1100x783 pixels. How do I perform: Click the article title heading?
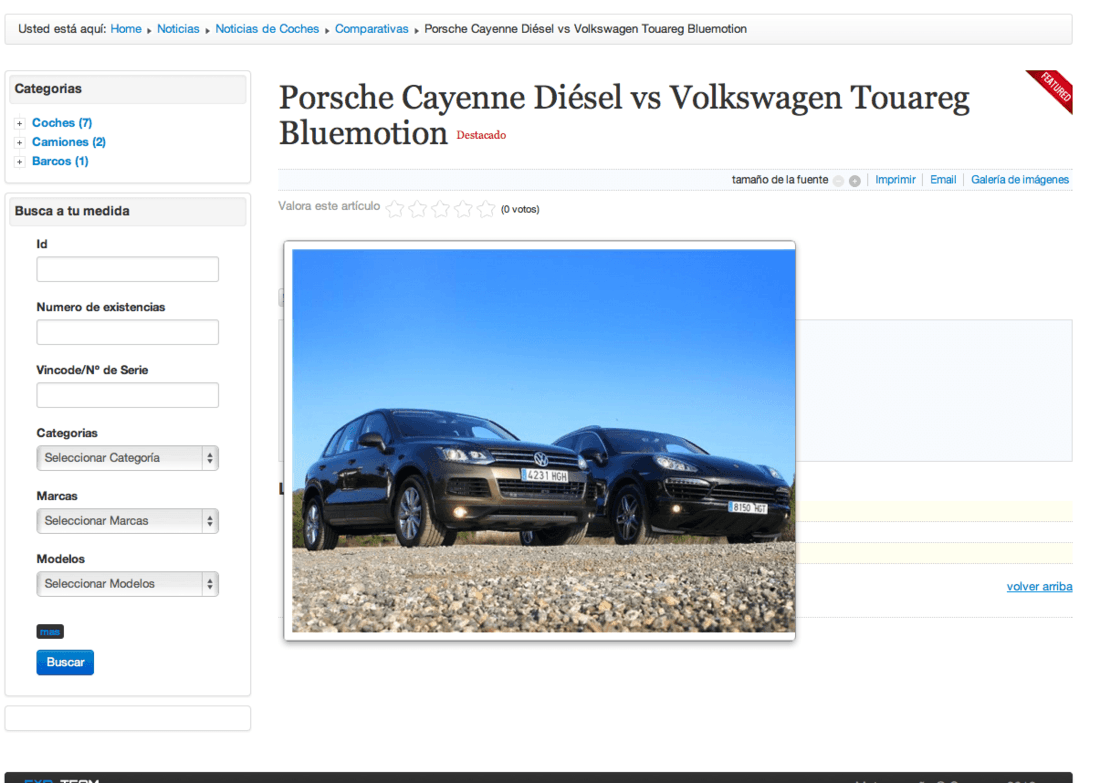tap(624, 115)
